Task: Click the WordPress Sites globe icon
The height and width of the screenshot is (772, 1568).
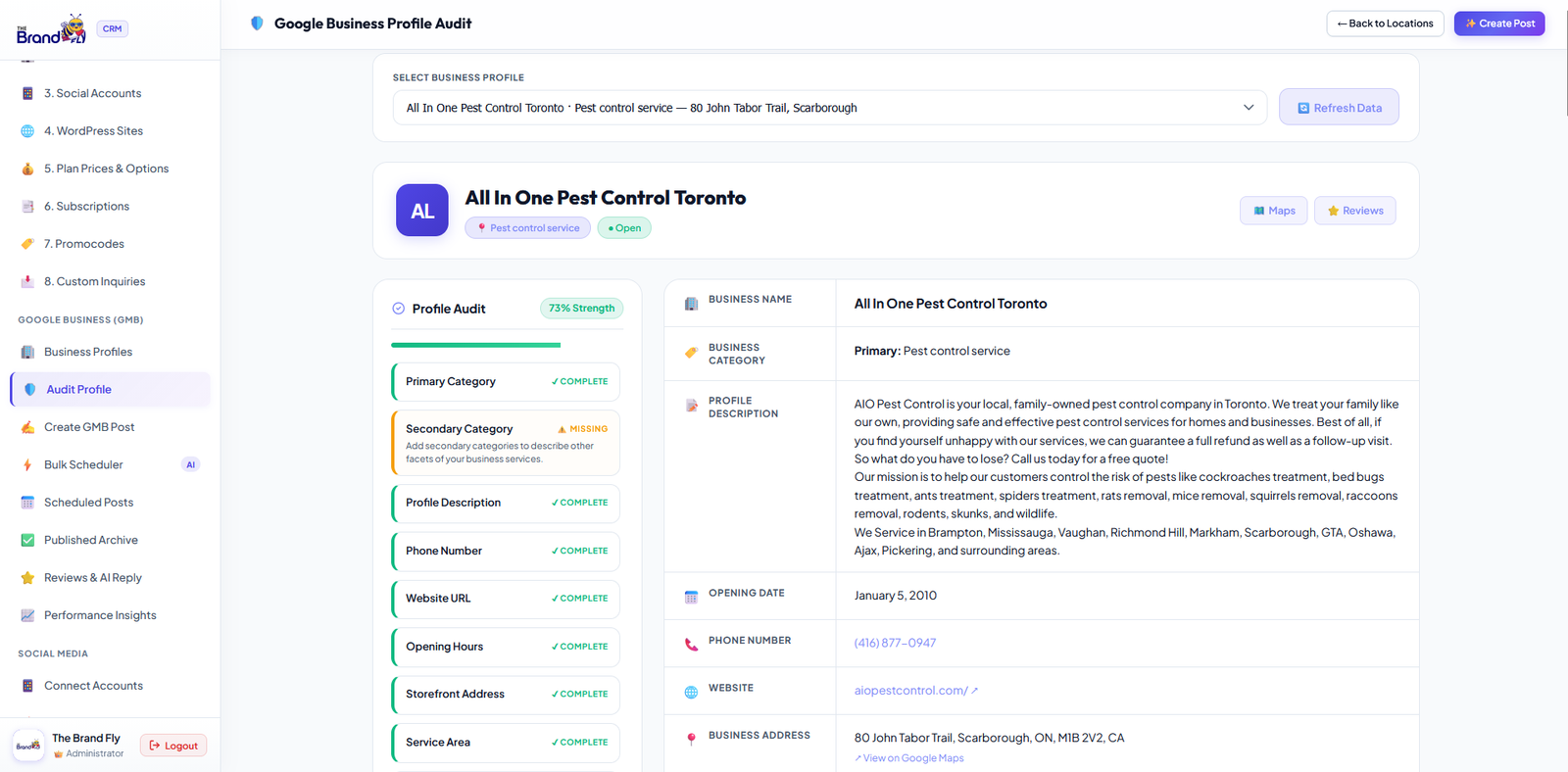Action: pyautogui.click(x=27, y=131)
